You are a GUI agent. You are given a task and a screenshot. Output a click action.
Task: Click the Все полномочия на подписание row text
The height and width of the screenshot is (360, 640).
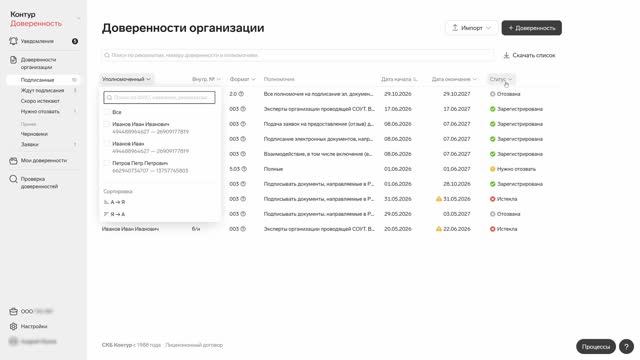(x=318, y=94)
